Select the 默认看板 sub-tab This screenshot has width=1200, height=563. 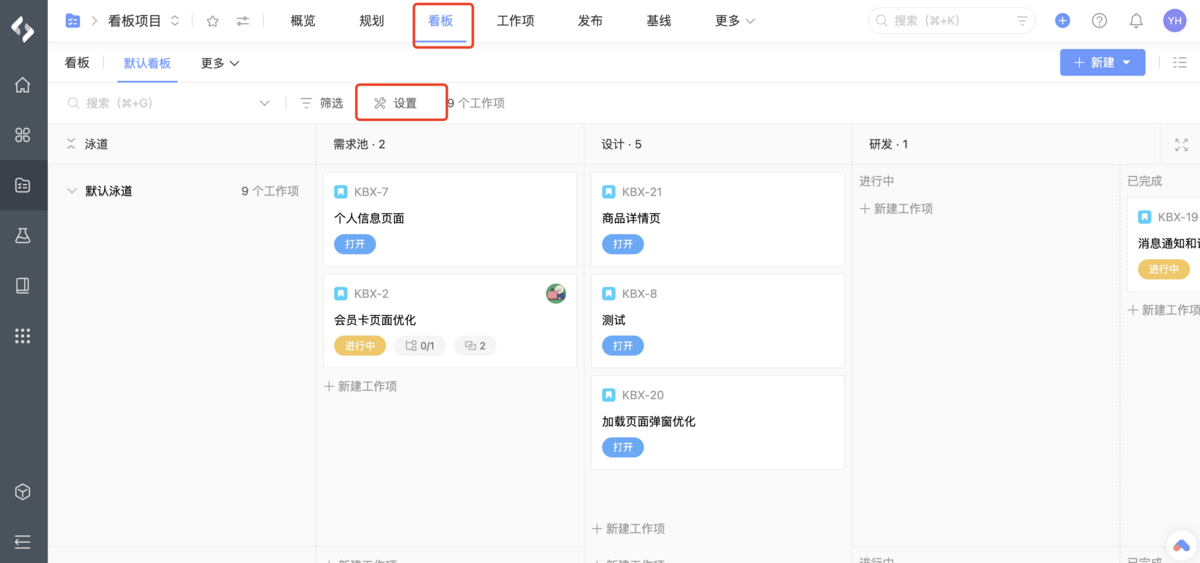pyautogui.click(x=148, y=63)
